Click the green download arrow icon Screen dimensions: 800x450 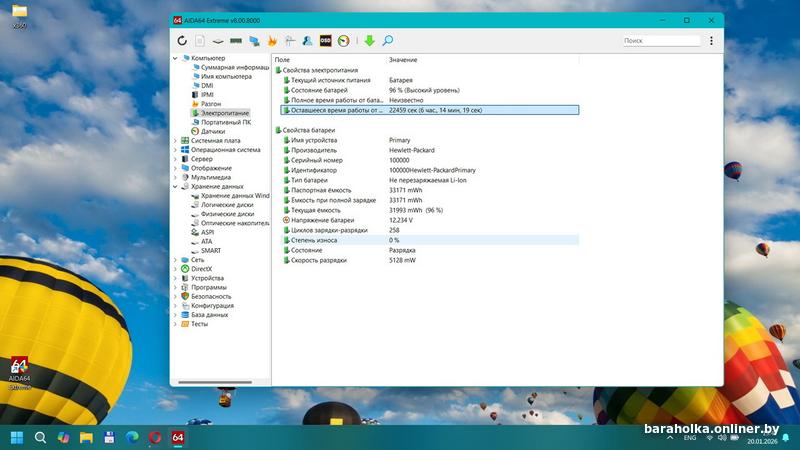[369, 41]
